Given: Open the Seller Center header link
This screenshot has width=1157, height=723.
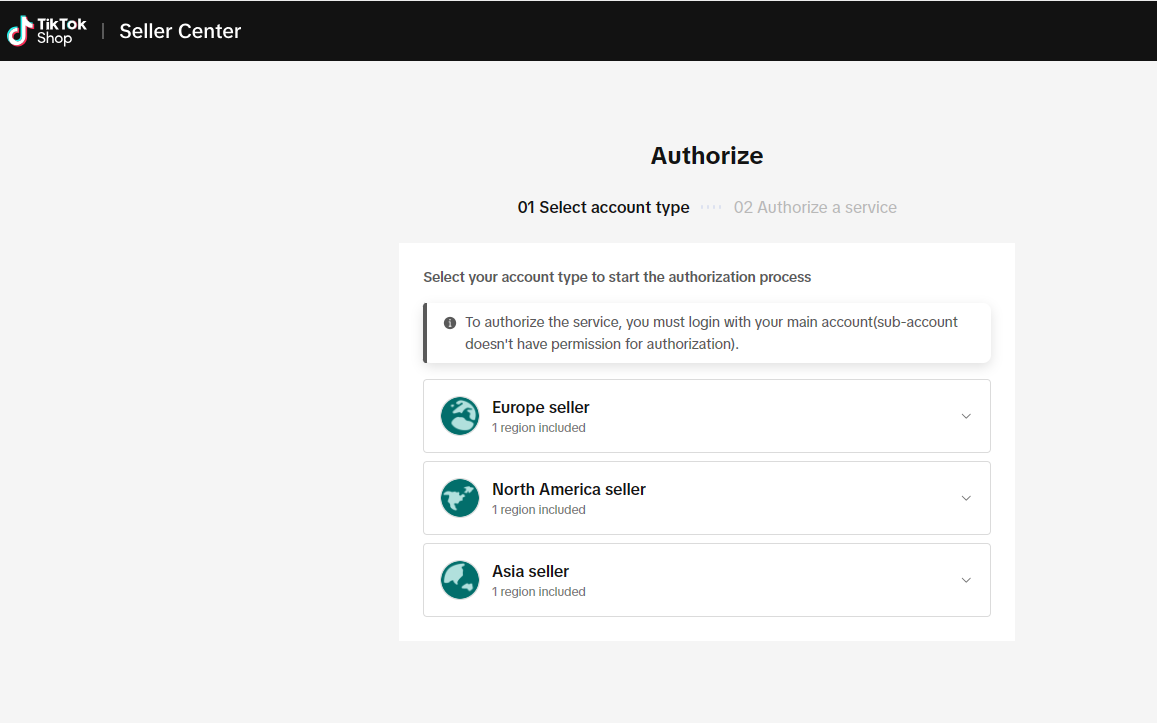Looking at the screenshot, I should coord(180,31).
